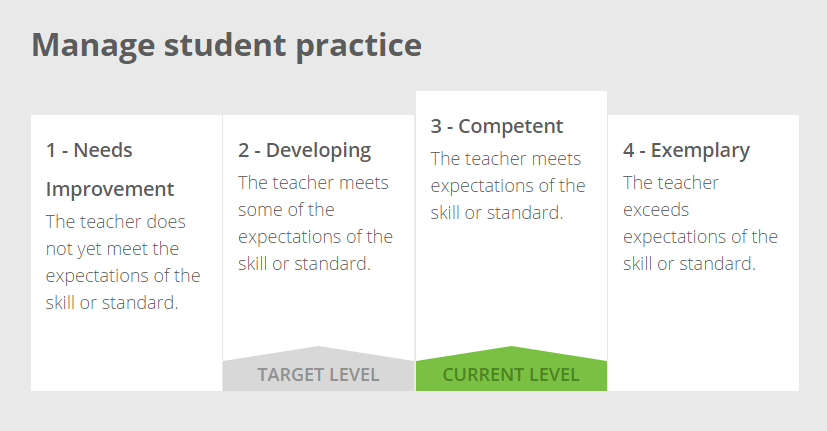Click the word 'Improvement' in first card
The width and height of the screenshot is (827, 431).
(110, 189)
